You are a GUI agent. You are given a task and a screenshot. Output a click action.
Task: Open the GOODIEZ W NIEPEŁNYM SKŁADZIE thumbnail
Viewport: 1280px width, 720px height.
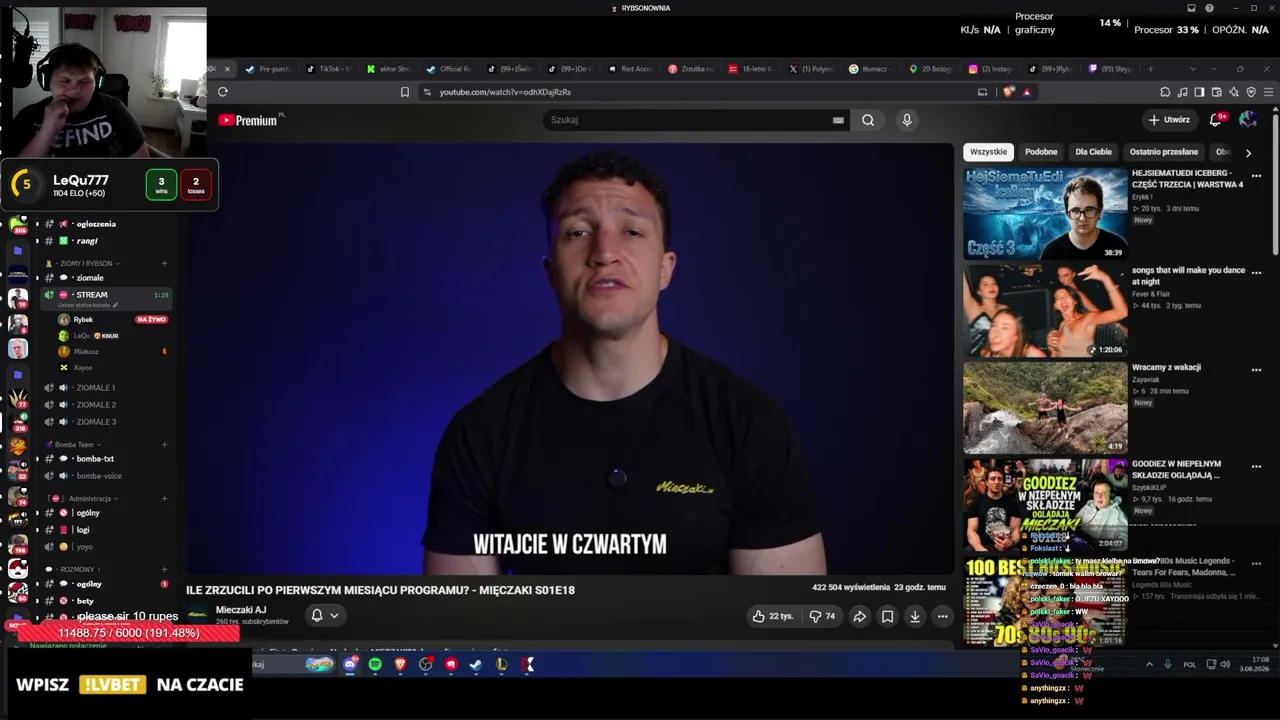click(1045, 505)
